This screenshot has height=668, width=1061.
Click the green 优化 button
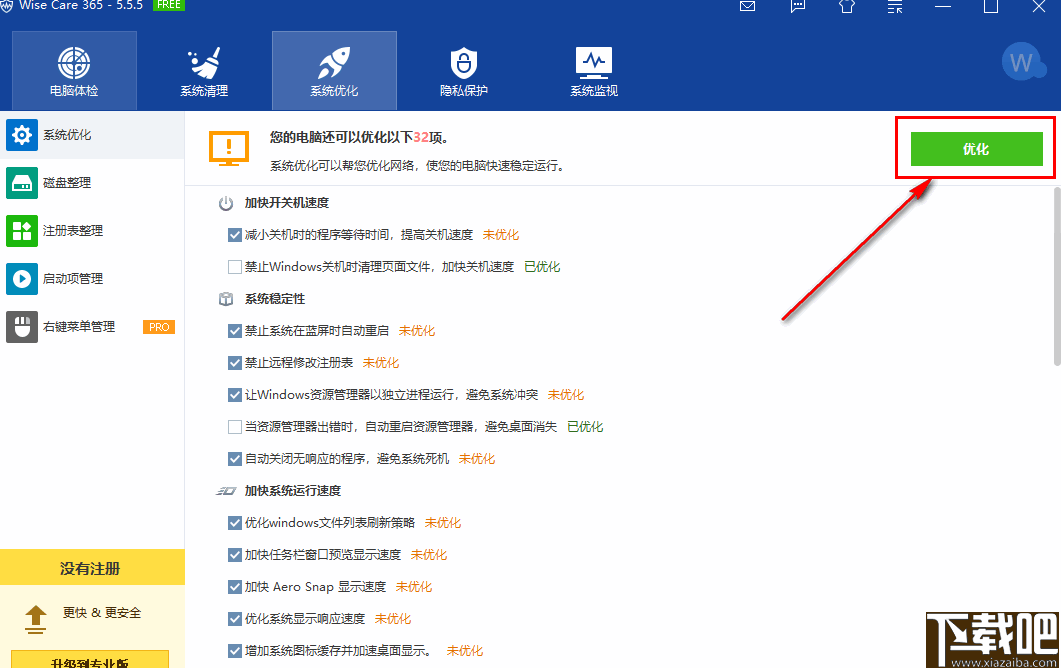click(976, 149)
